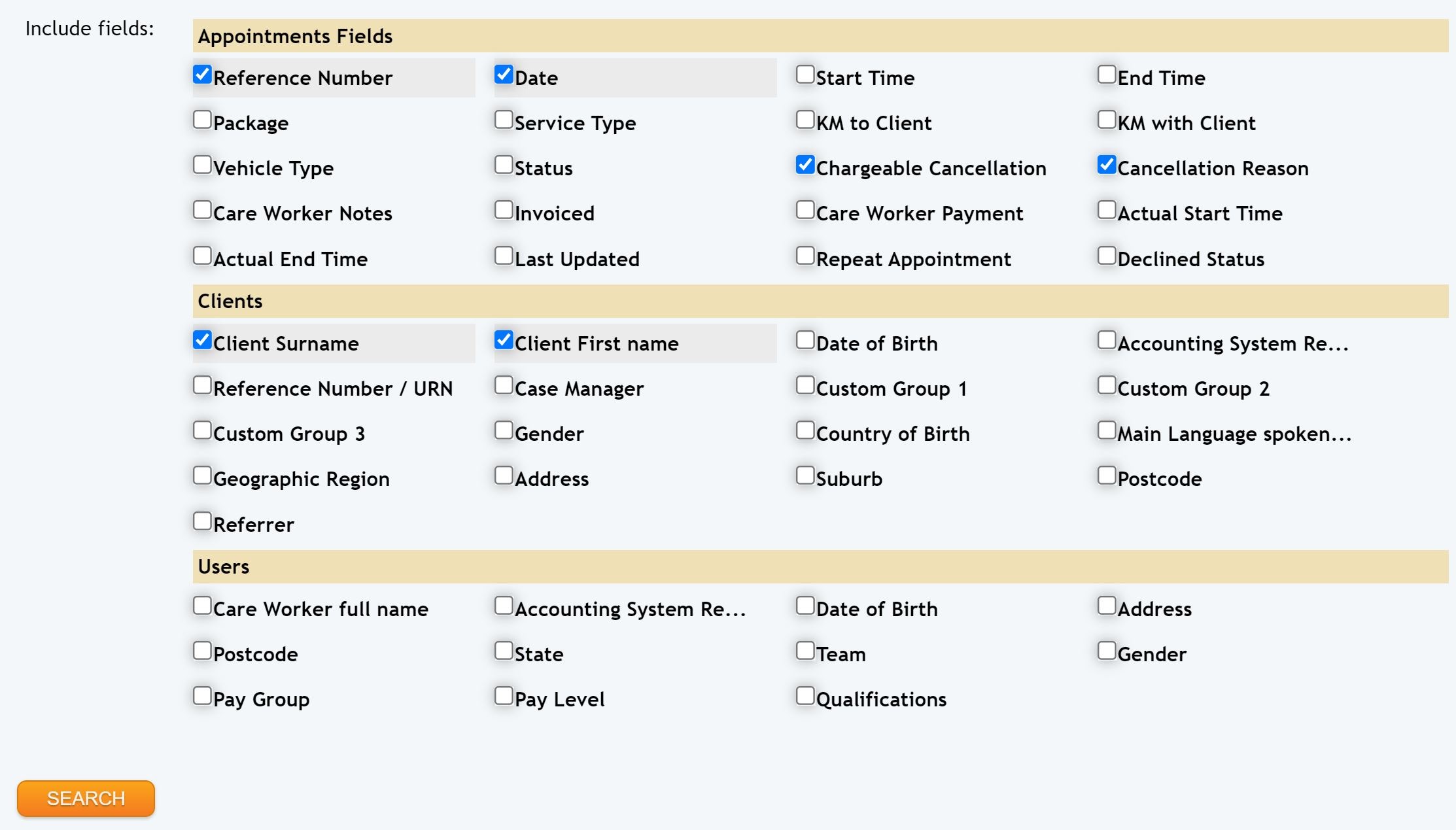Check the Declined Status field
Viewport: 1456px width, 830px height.
pyautogui.click(x=1107, y=256)
